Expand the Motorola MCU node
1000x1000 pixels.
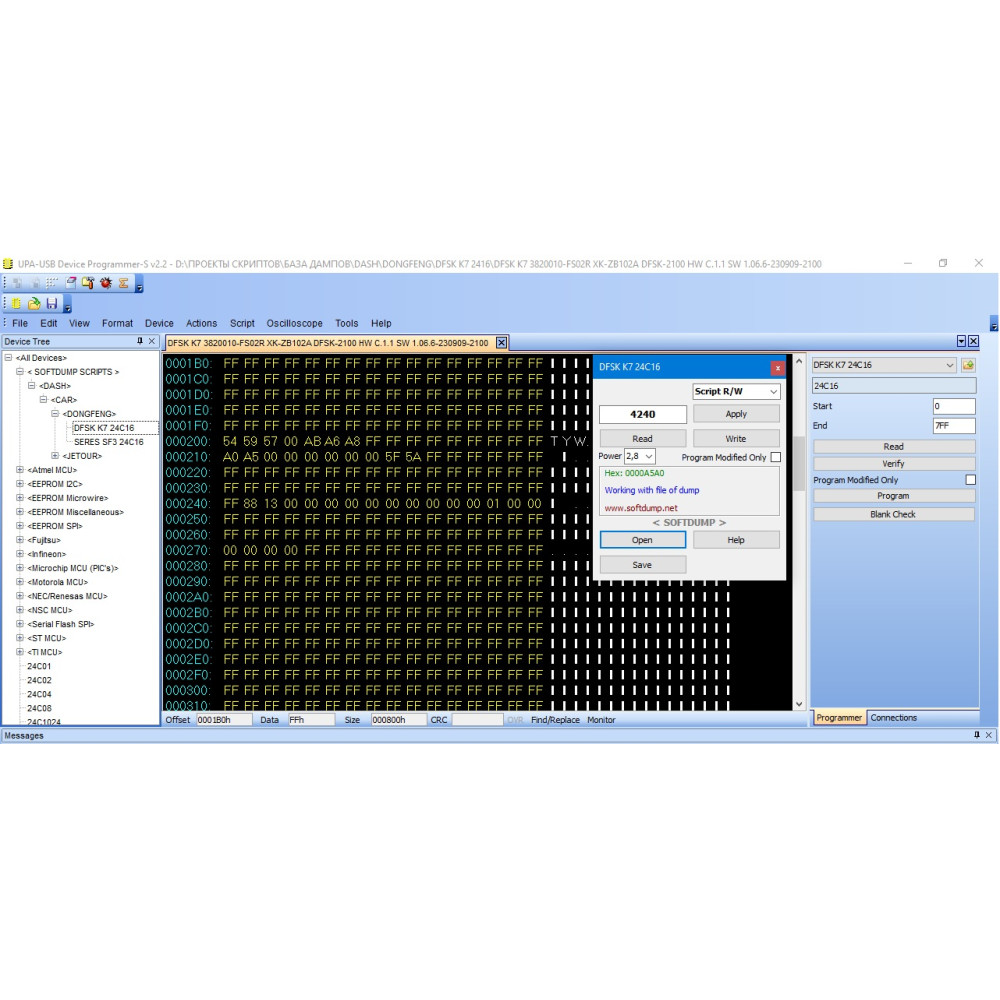20,582
